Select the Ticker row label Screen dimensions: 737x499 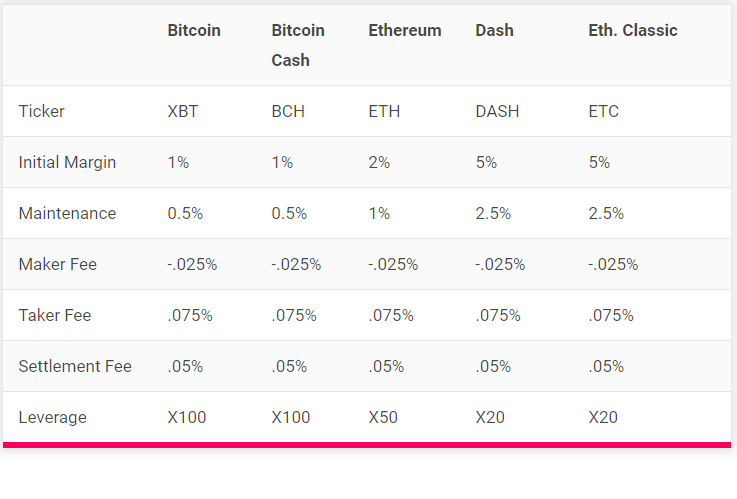pos(41,111)
